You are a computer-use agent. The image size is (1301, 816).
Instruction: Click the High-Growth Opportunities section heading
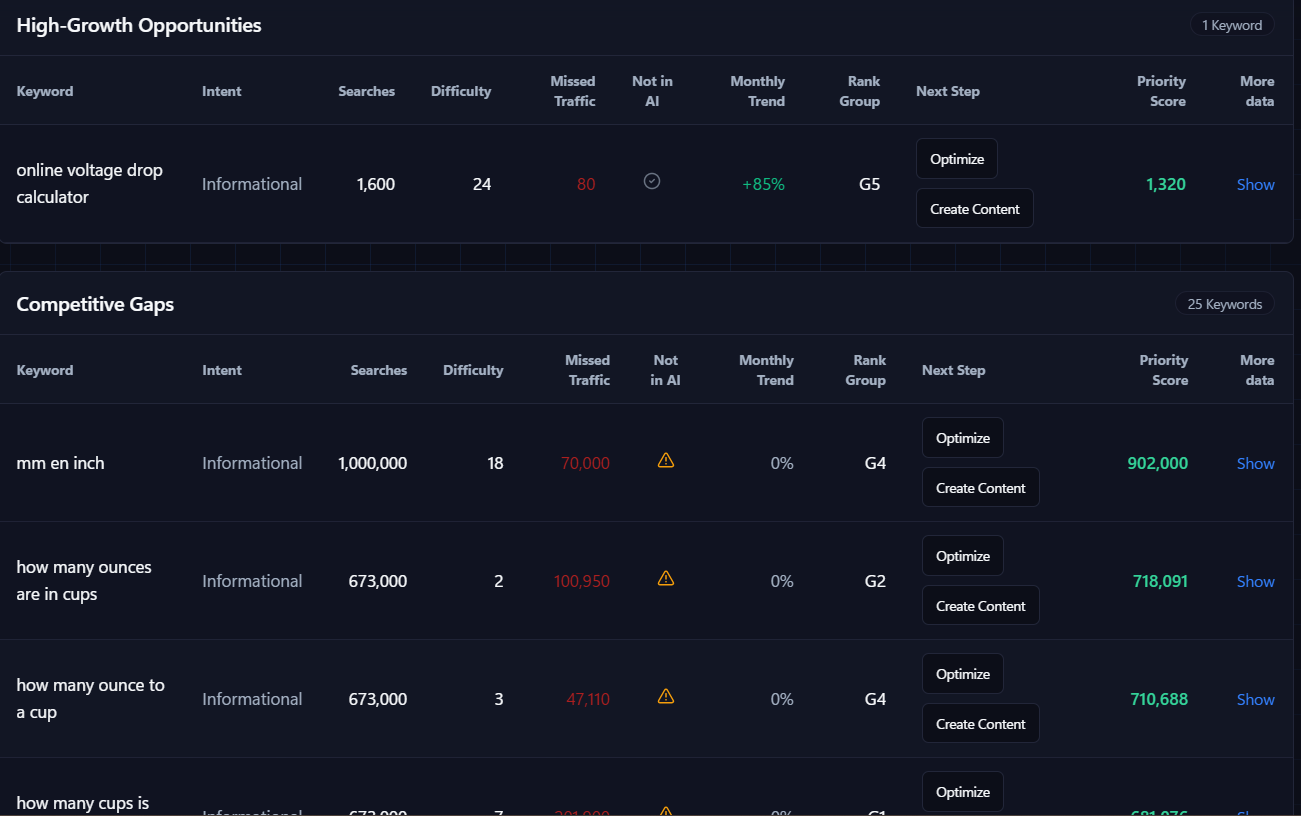coord(139,25)
